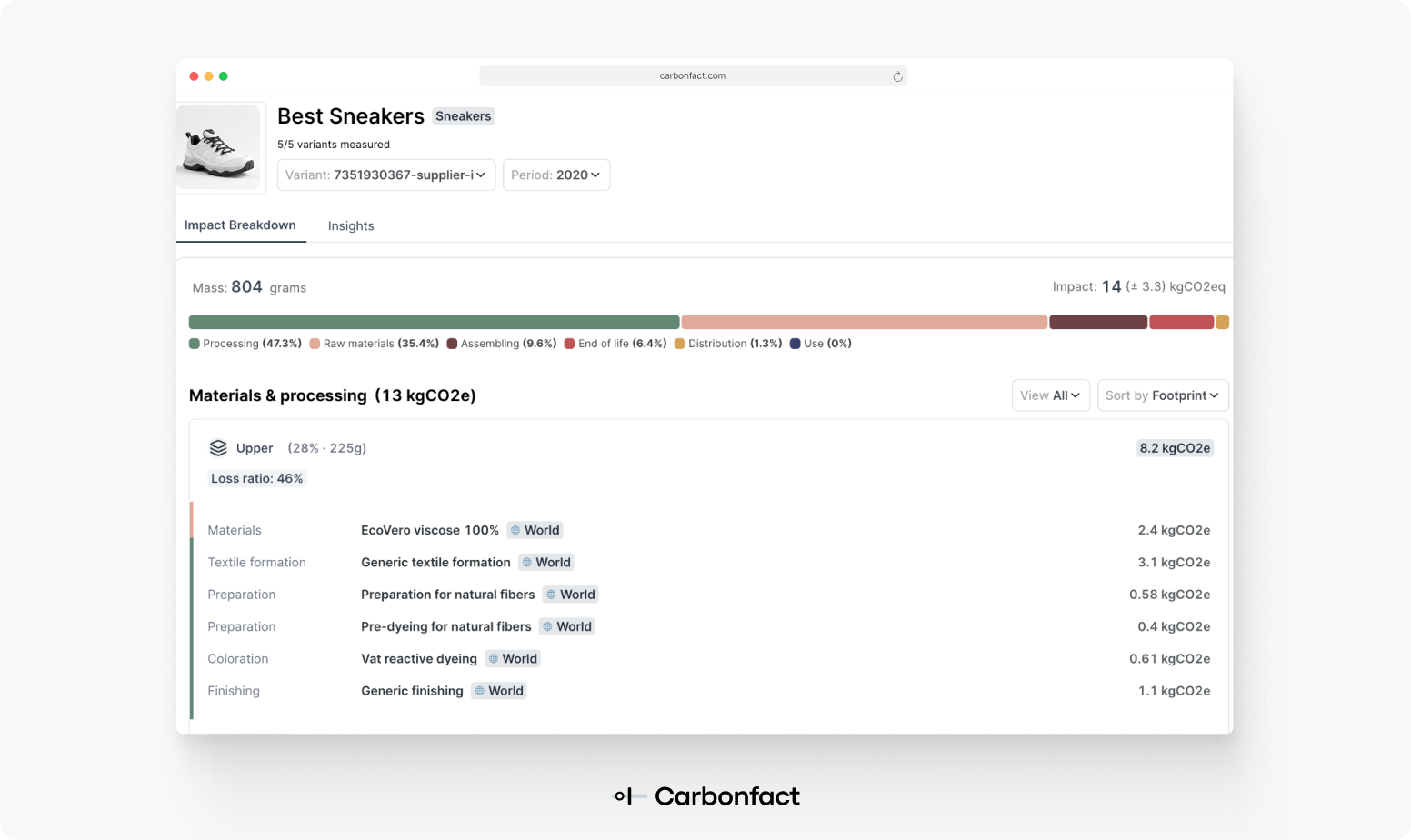Click the End of life red bar segment
This screenshot has height=840, width=1411.
point(1182,323)
